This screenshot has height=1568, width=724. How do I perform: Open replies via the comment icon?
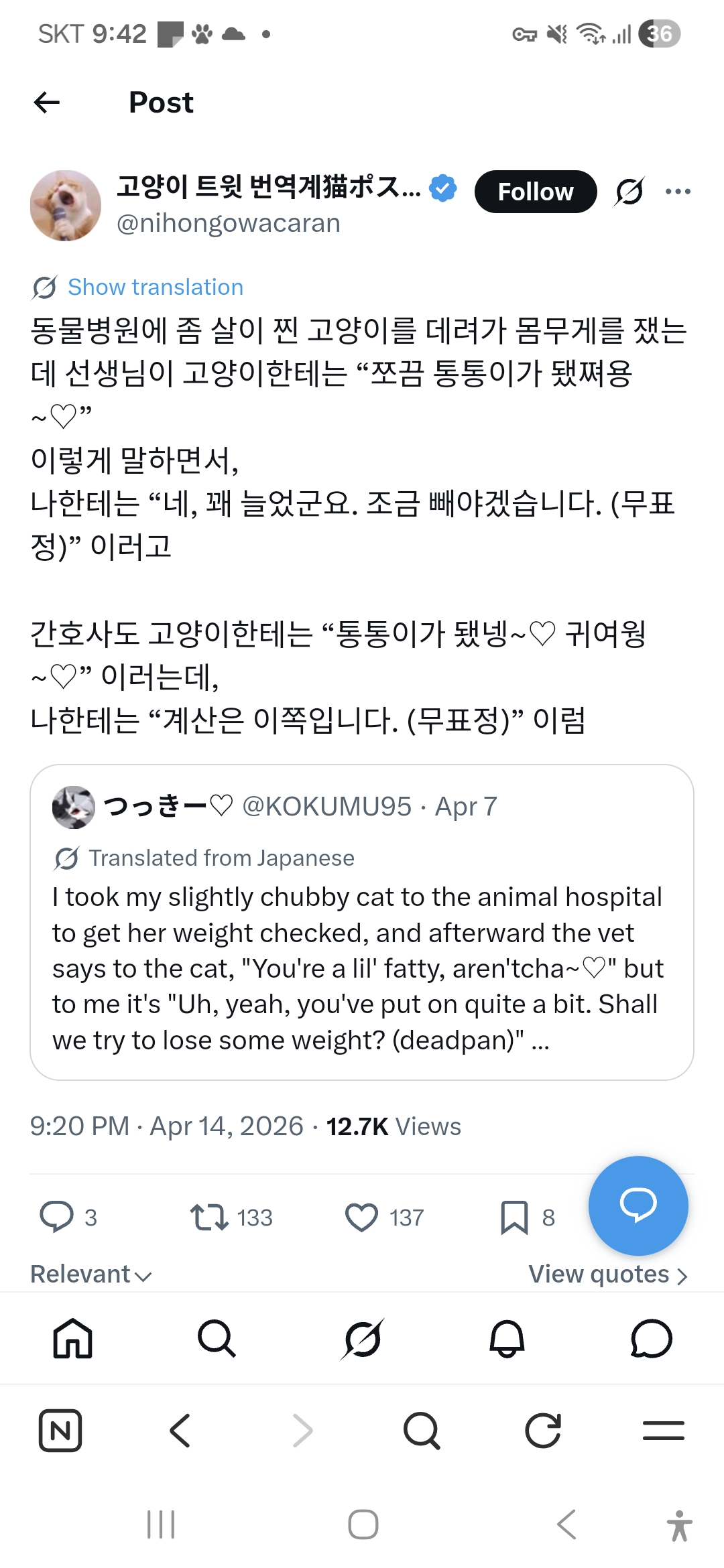pyautogui.click(x=57, y=1218)
